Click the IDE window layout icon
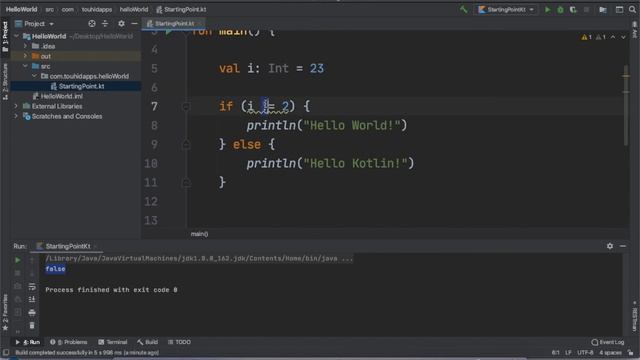640x360 pixels. [619, 9]
